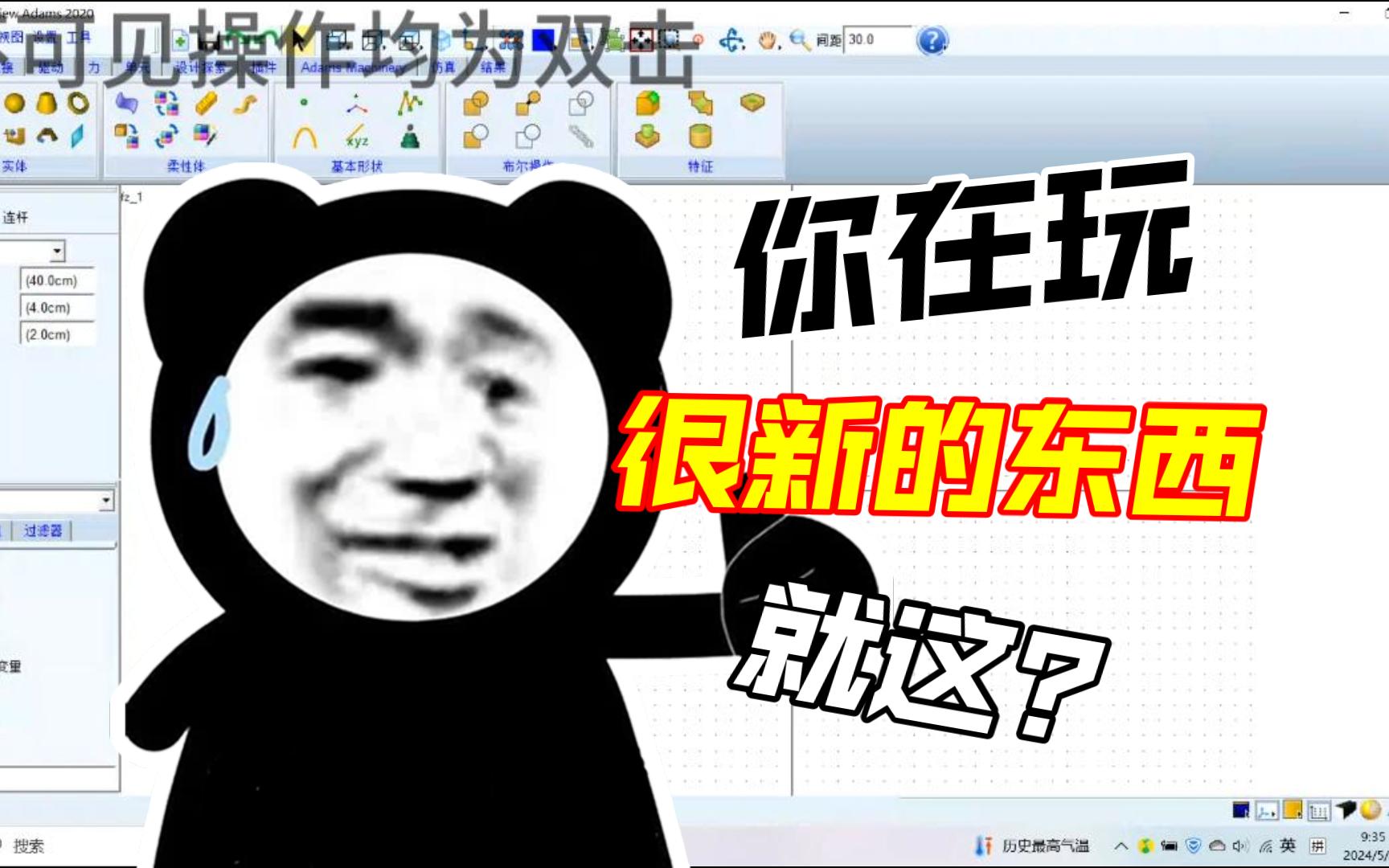Activate the rotate view tool
The height and width of the screenshot is (868, 1389).
click(731, 40)
